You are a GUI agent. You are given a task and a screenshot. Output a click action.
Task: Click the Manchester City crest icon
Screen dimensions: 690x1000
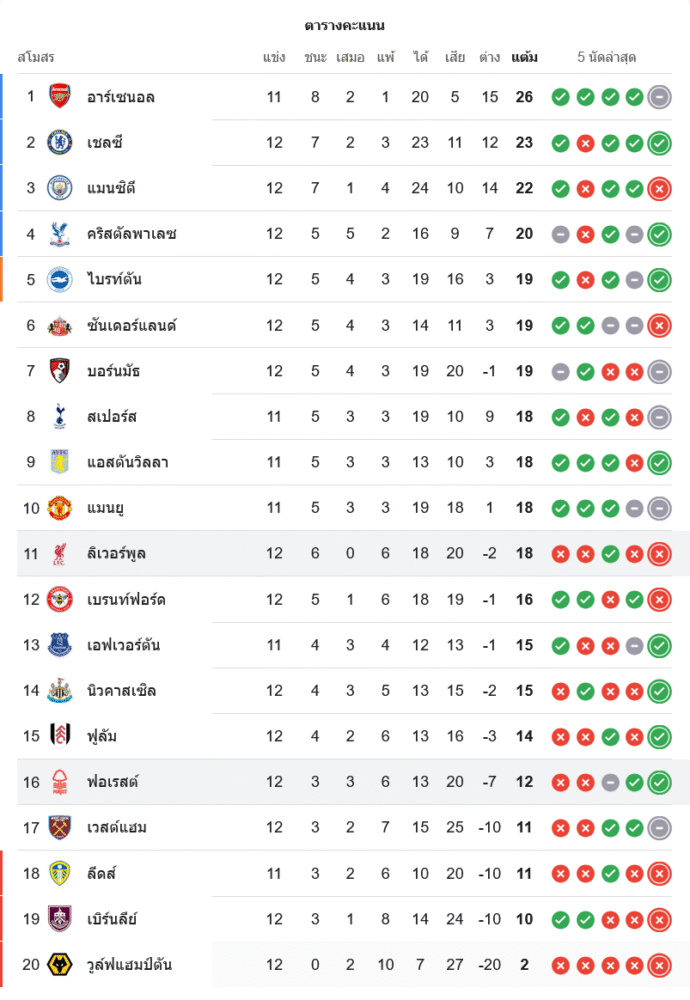click(60, 188)
